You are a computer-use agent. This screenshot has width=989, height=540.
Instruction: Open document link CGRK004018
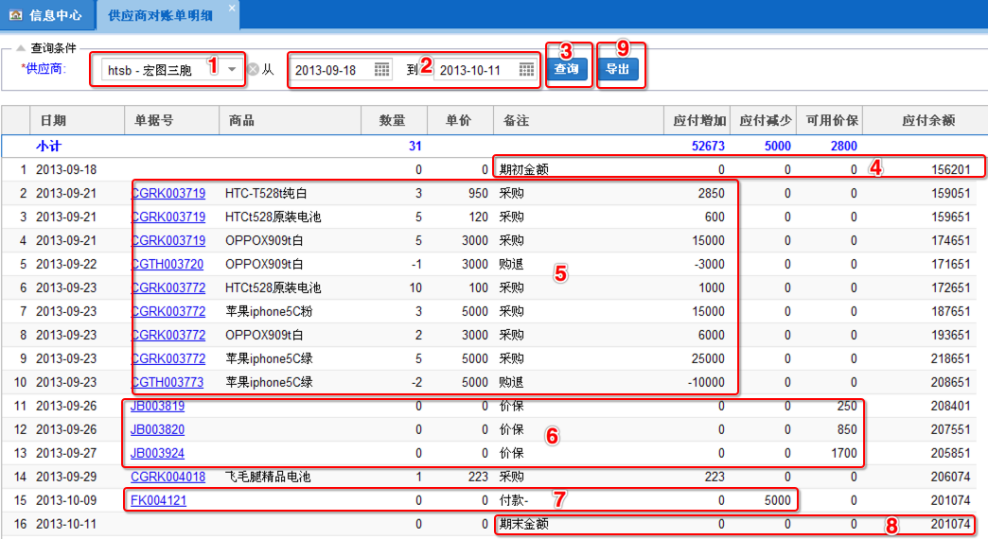(x=168, y=477)
